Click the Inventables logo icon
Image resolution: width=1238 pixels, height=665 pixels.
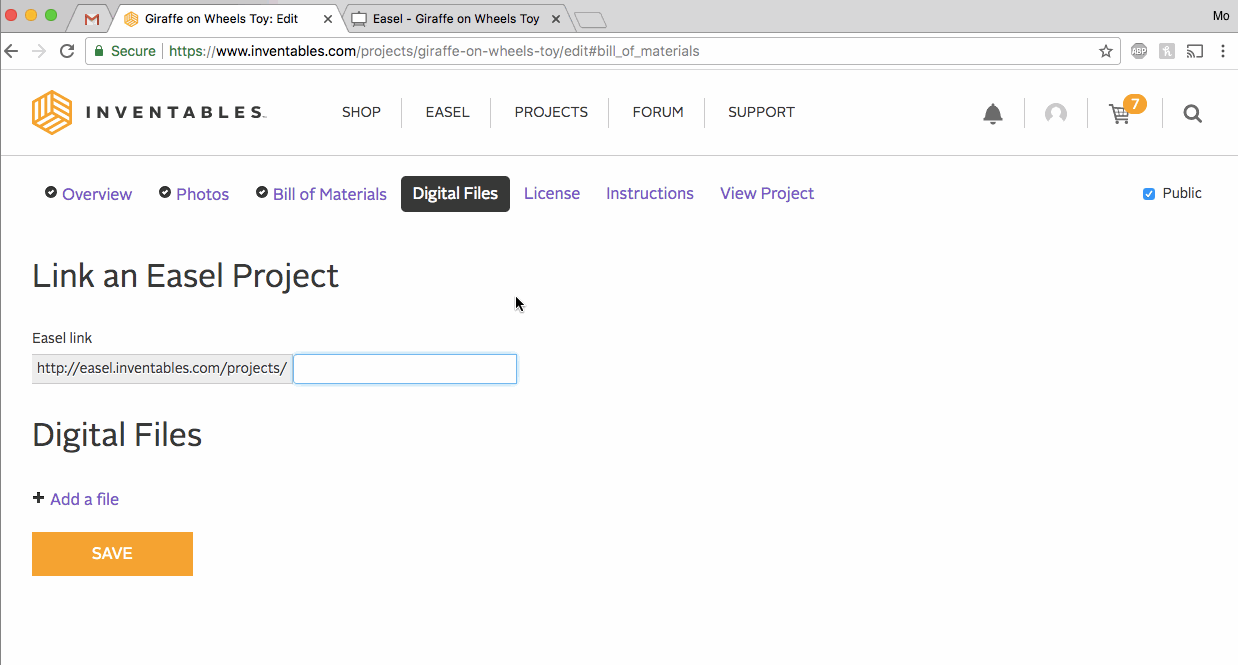pyautogui.click(x=52, y=112)
